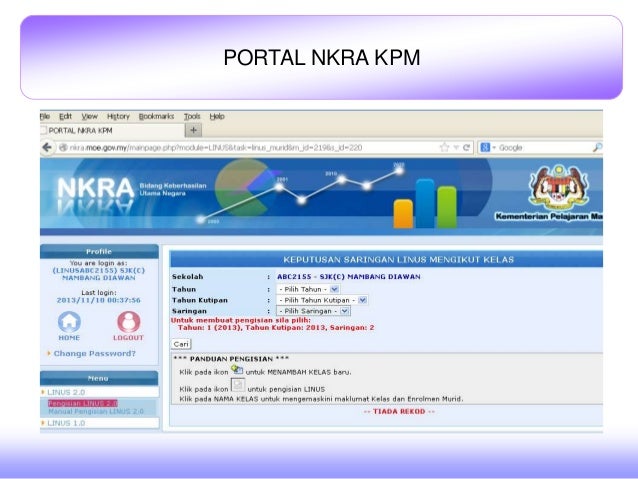Click the TIADA REKOD message
The height and width of the screenshot is (479, 638).
coord(399,411)
